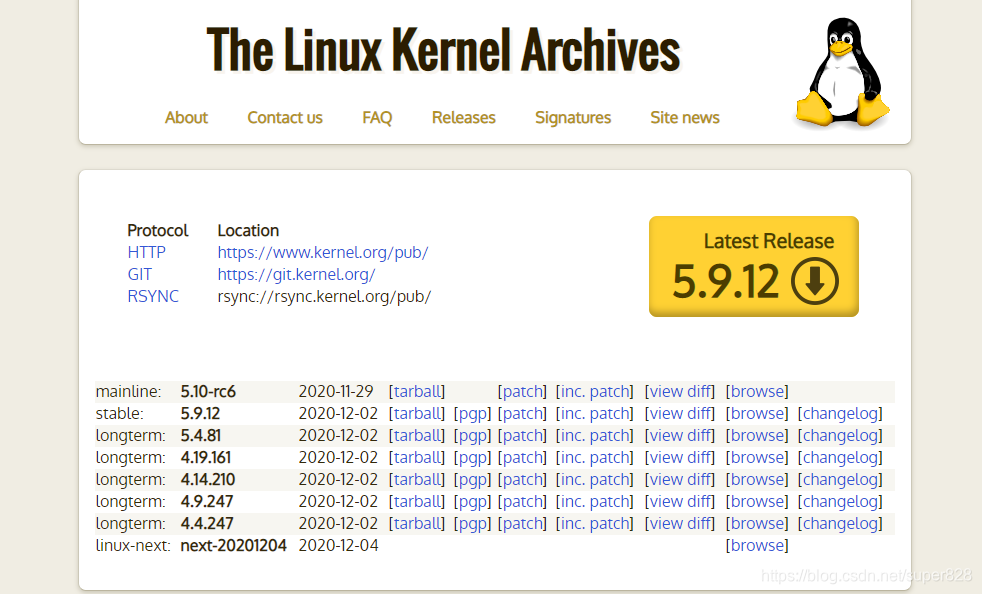
Task: Download tarball for longterm 5.4.81
Action: [x=417, y=435]
